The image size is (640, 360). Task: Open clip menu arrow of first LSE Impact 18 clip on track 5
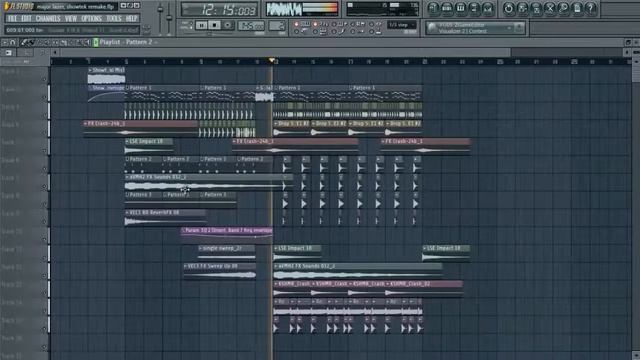[x=127, y=141]
